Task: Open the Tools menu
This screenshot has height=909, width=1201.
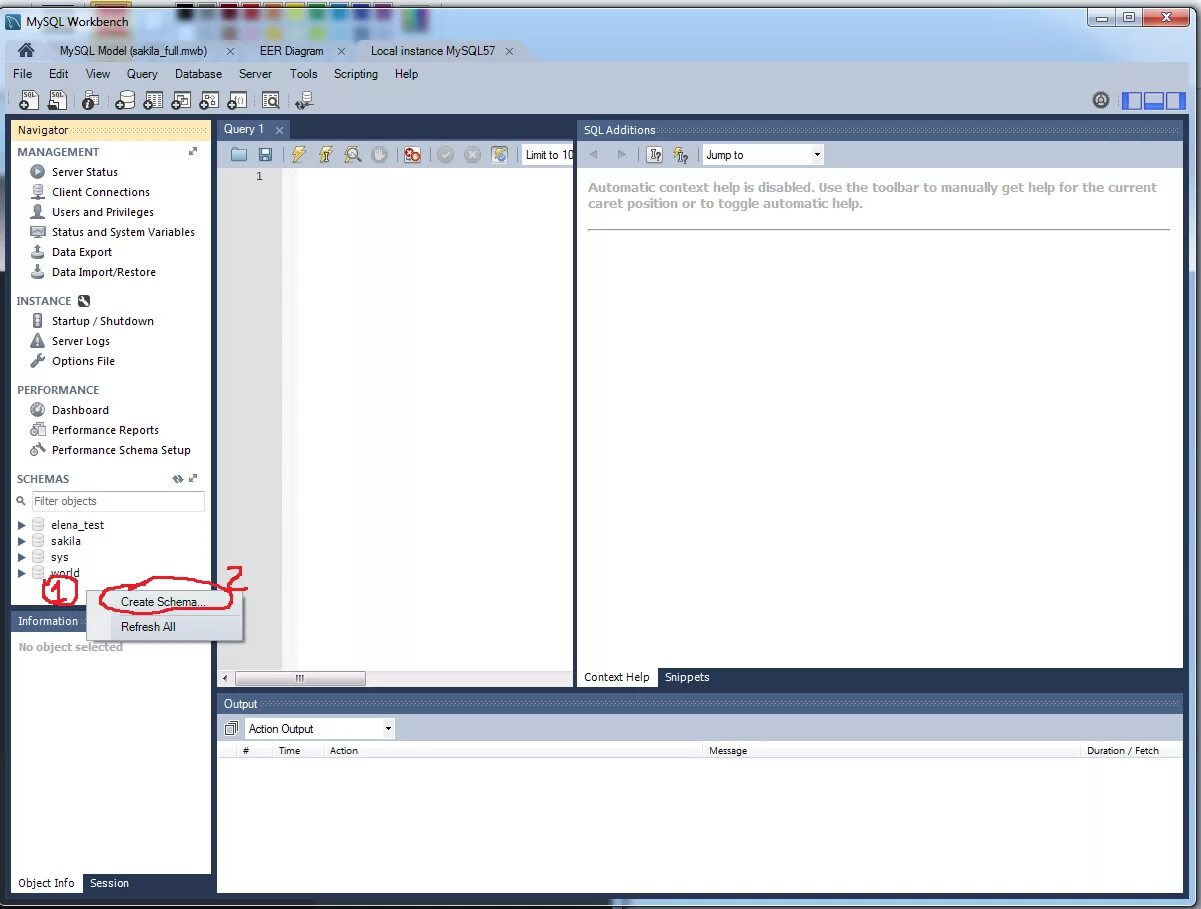Action: 303,74
